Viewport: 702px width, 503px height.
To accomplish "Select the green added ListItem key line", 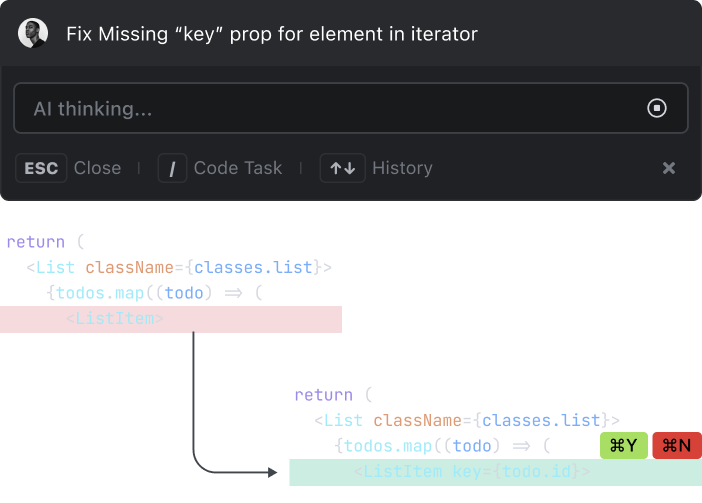I will tap(496, 472).
